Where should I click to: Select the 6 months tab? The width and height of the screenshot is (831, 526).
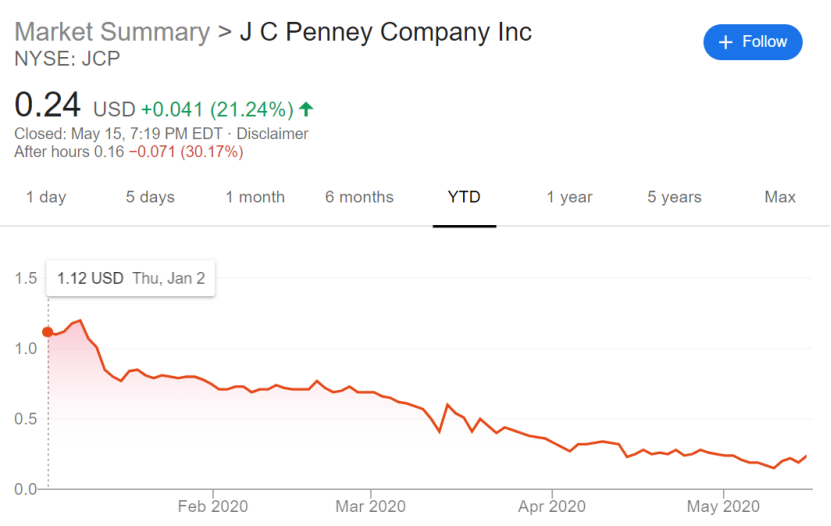point(359,197)
